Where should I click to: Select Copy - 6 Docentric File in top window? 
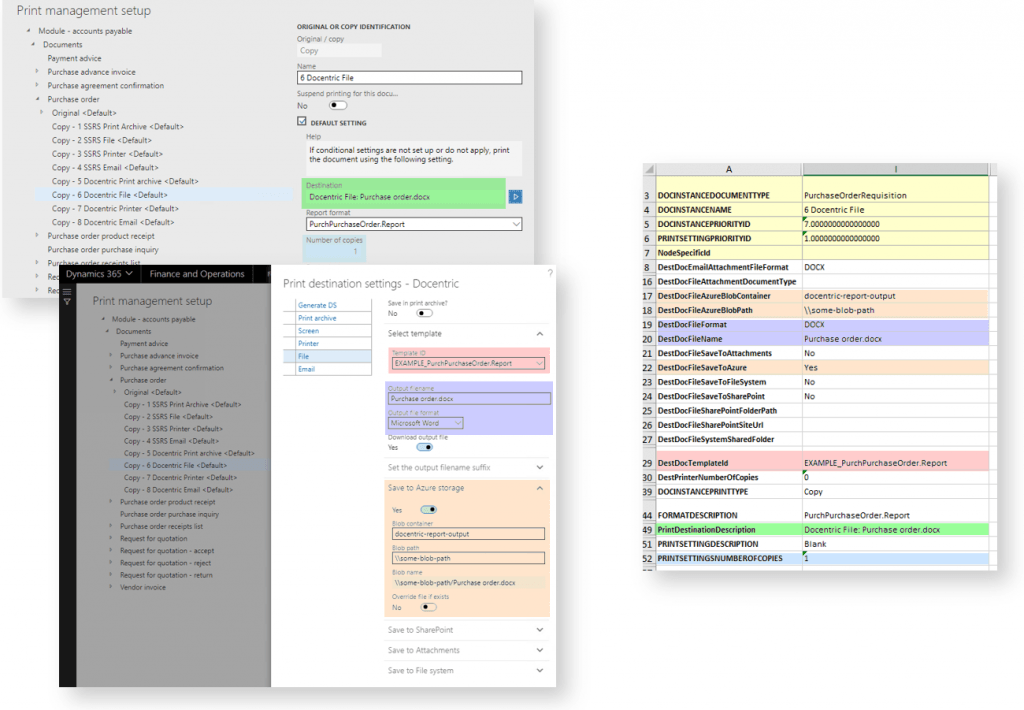[109, 195]
